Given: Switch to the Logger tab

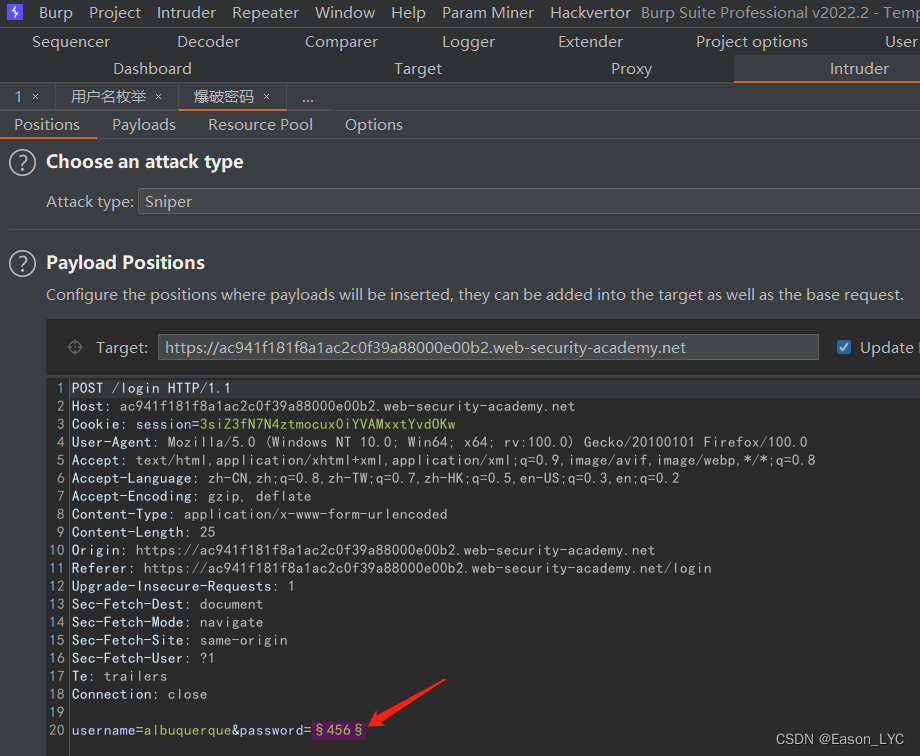Looking at the screenshot, I should tap(468, 42).
